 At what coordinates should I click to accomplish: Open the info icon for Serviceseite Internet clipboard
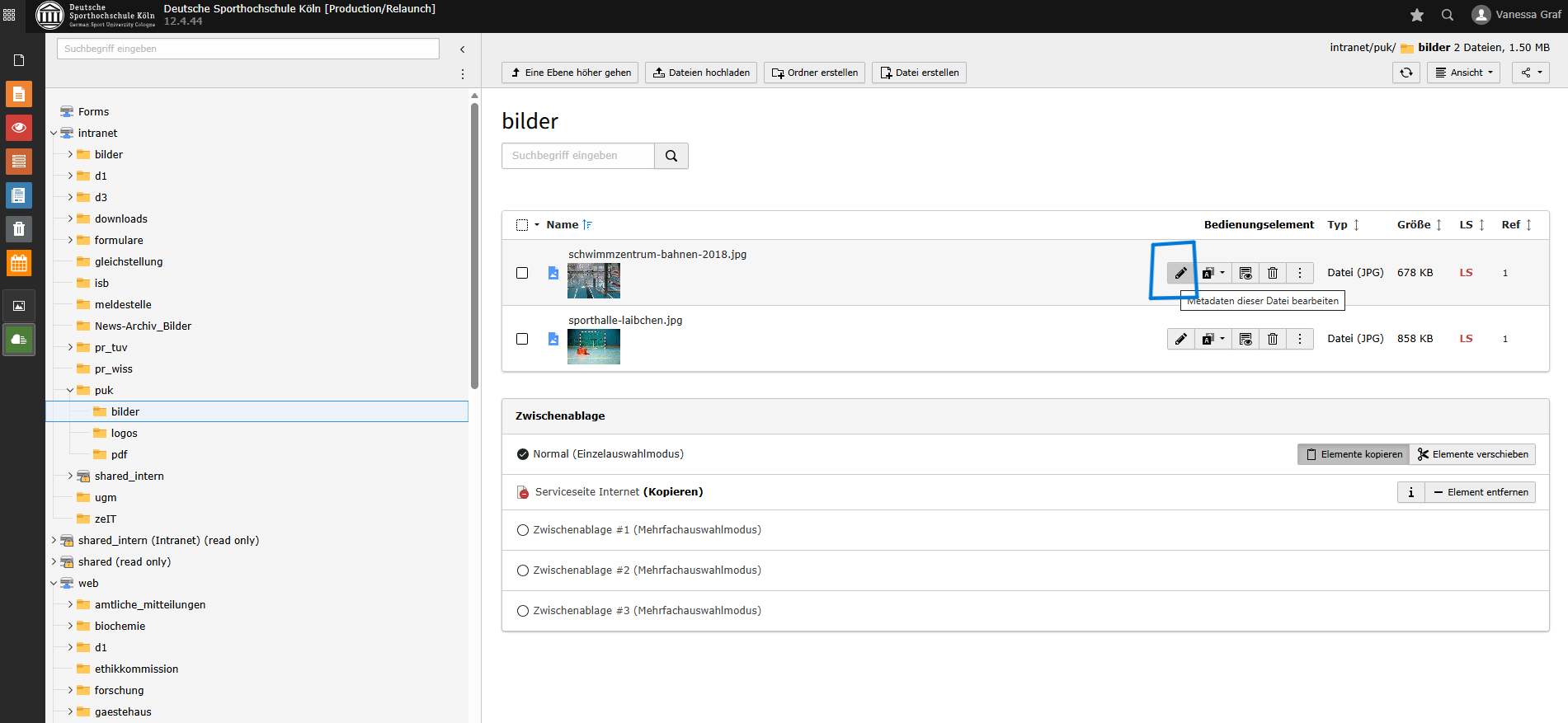tap(1410, 492)
